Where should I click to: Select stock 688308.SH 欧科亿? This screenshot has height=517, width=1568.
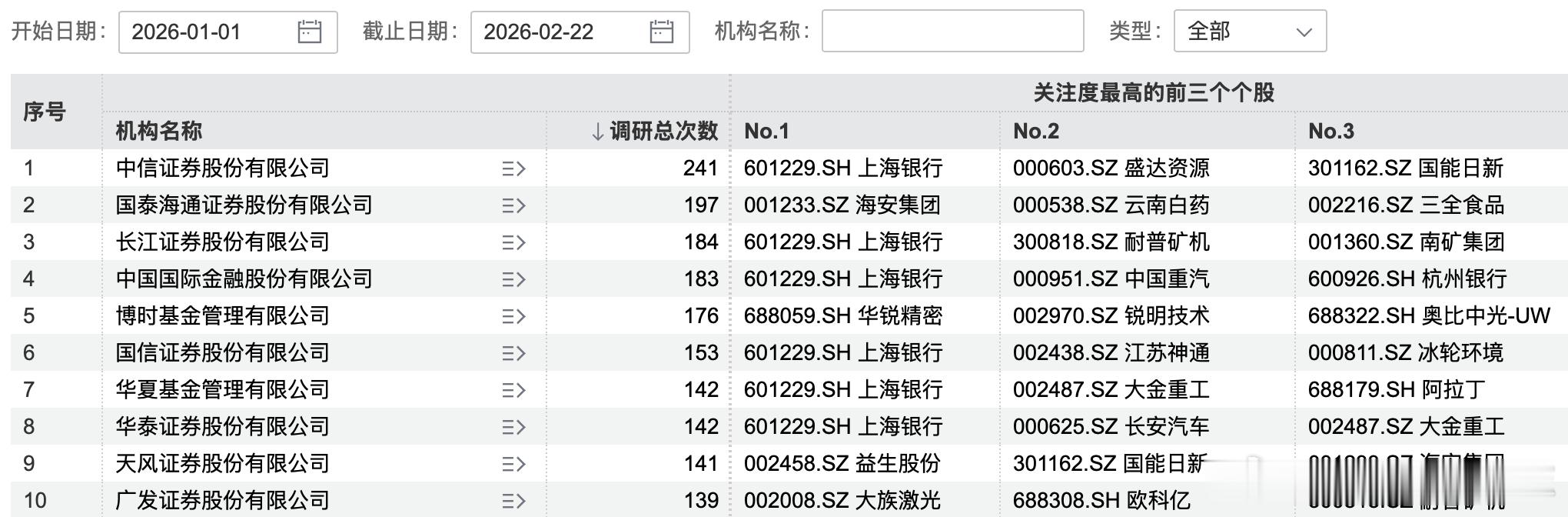(x=1101, y=501)
